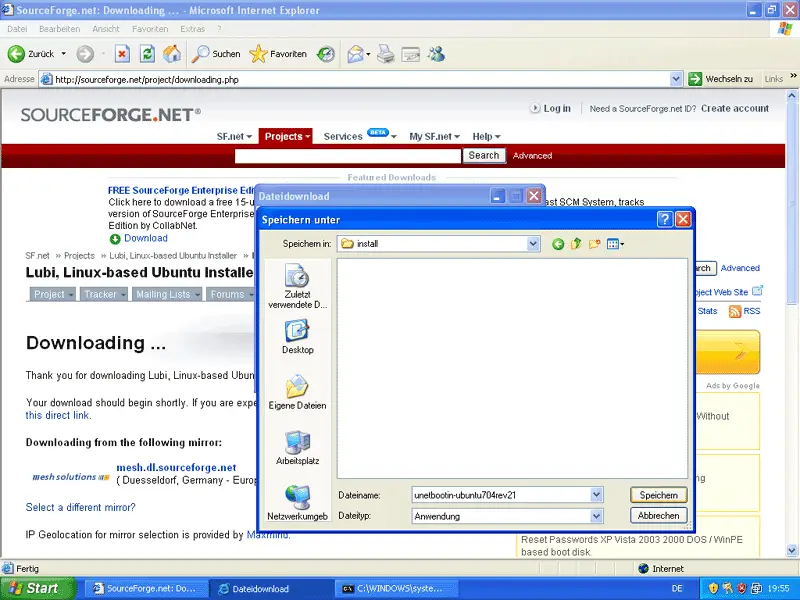Expand the Dateiname dropdown arrow
The image size is (800, 600).
coord(596,494)
